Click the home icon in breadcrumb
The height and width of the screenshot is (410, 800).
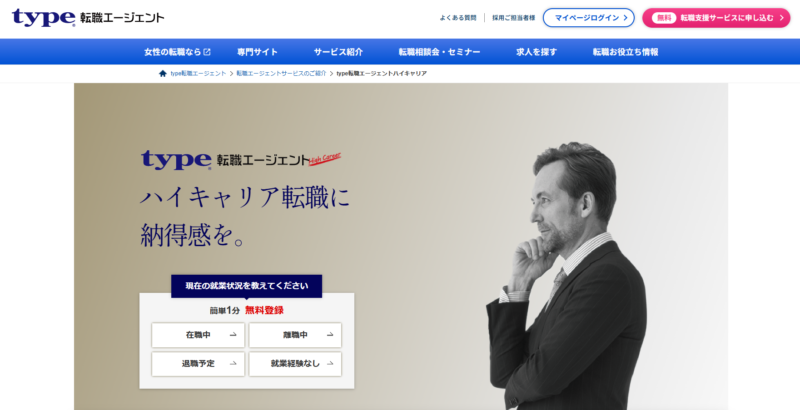click(x=163, y=73)
